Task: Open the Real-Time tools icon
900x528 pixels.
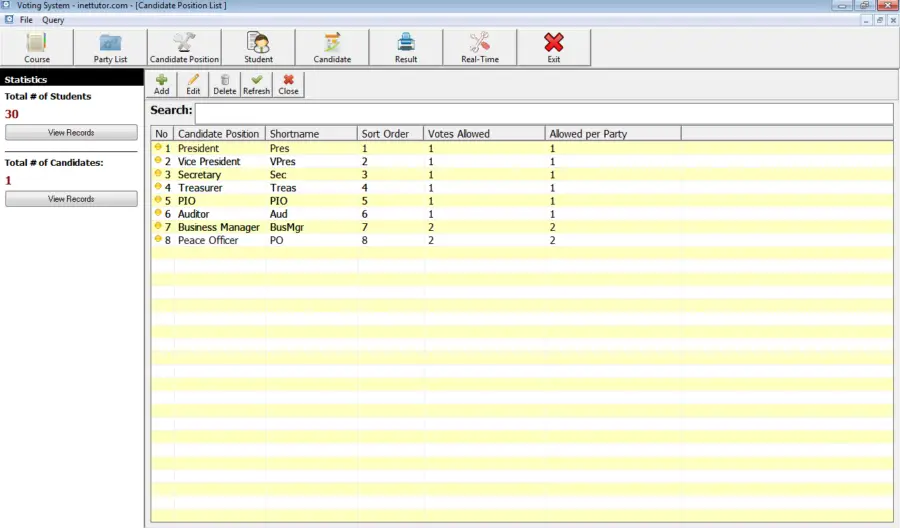Action: [480, 47]
